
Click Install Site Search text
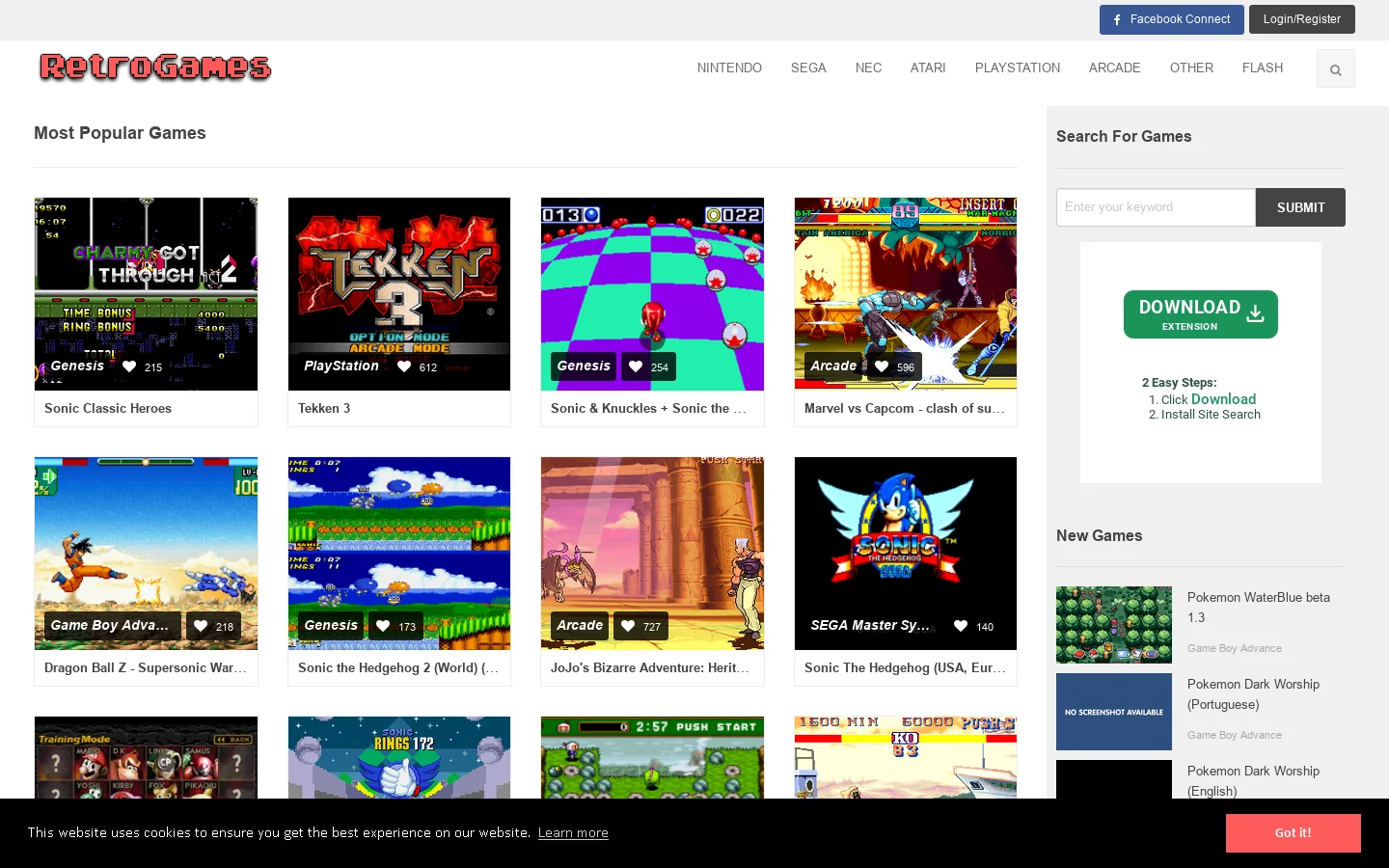coord(1211,415)
